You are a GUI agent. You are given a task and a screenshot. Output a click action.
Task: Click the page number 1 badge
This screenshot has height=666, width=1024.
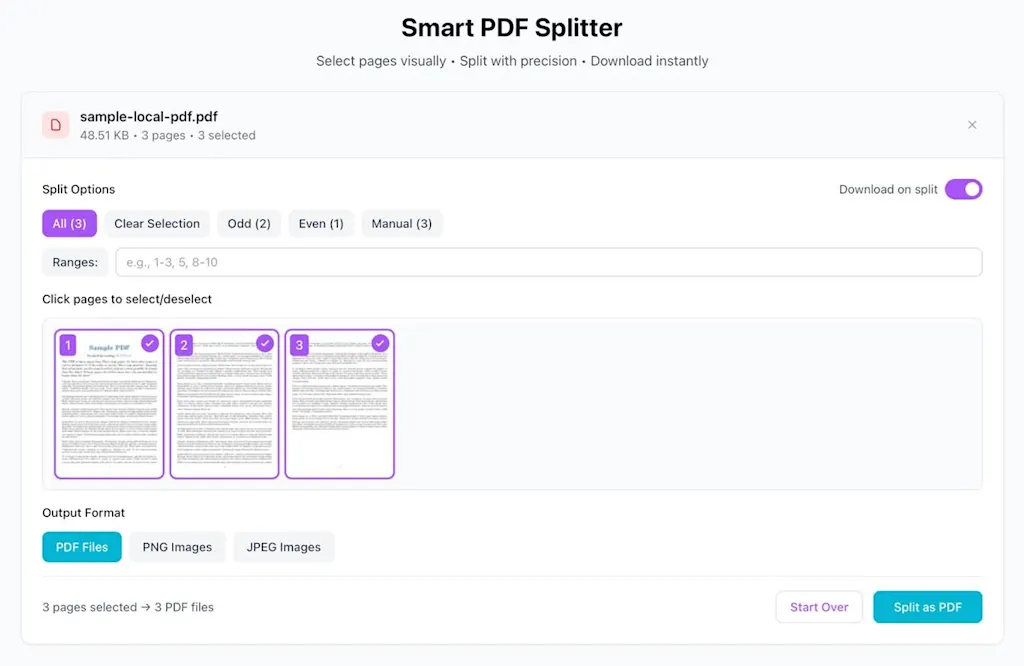click(x=68, y=346)
